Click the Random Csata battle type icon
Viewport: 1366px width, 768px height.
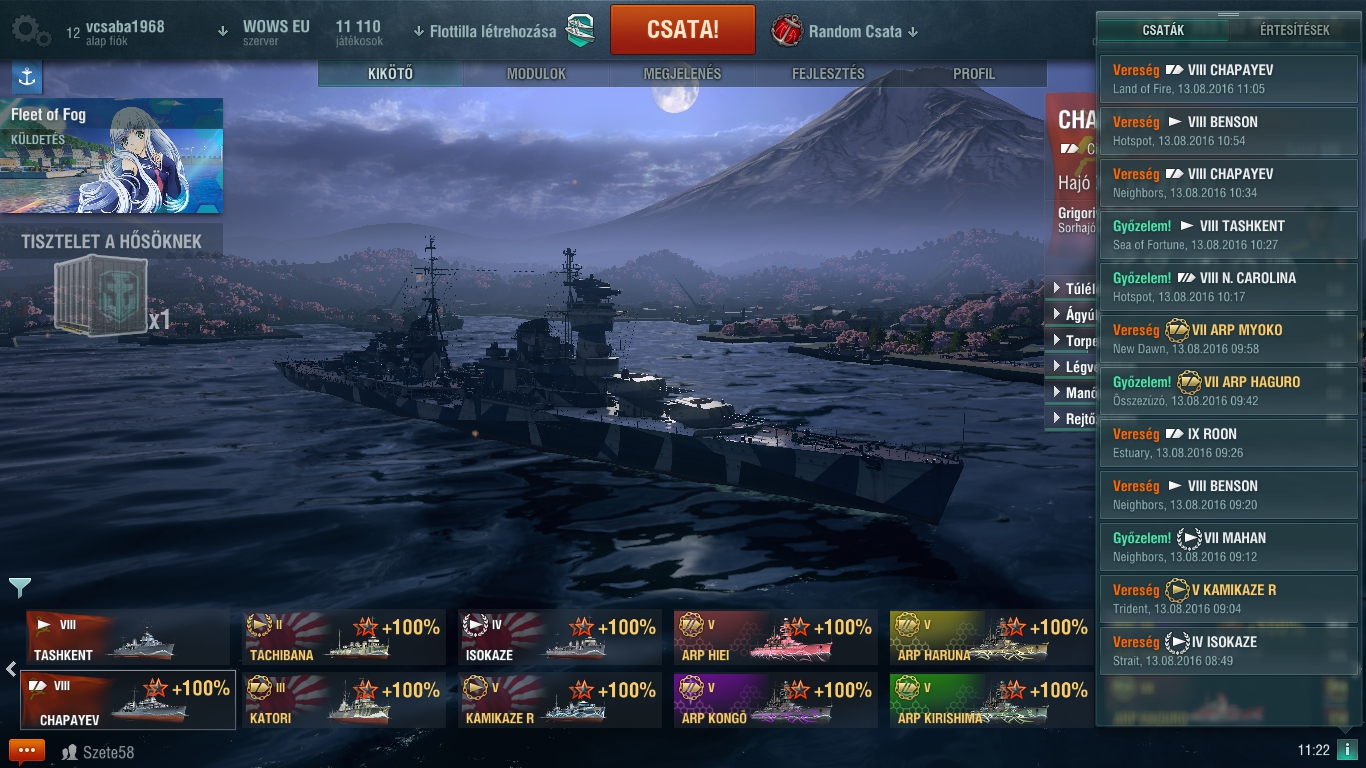[787, 31]
